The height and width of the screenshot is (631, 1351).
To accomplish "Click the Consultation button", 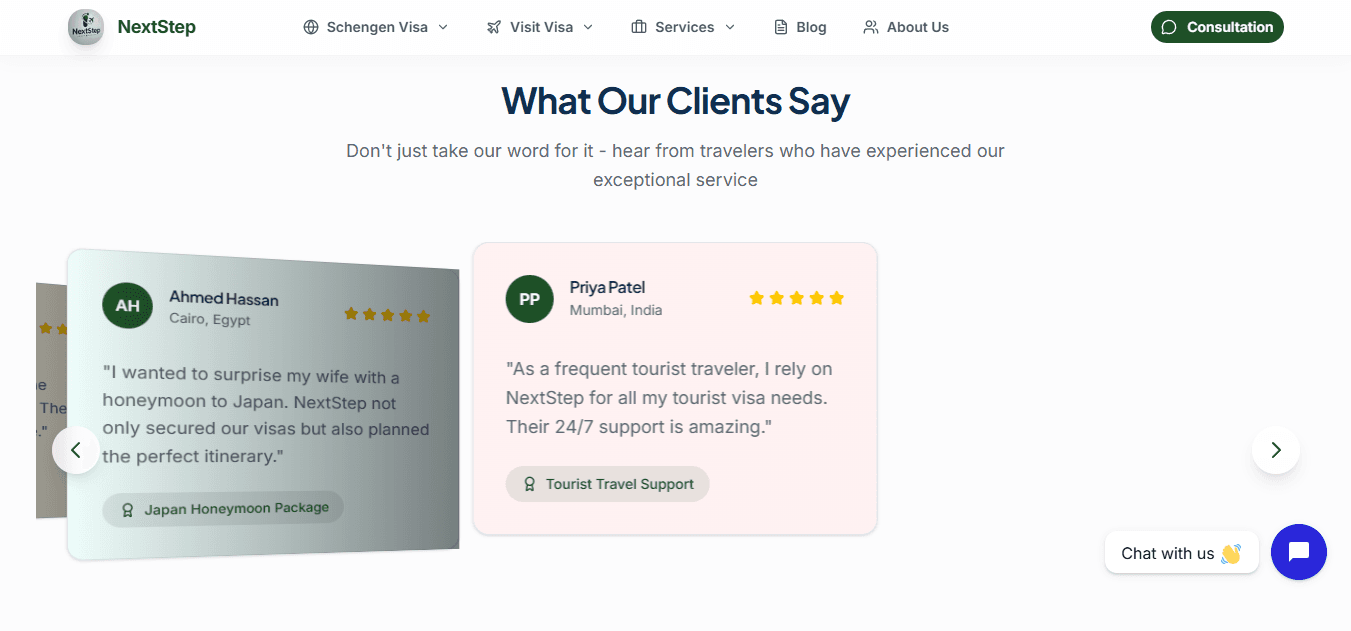I will 1217,27.
